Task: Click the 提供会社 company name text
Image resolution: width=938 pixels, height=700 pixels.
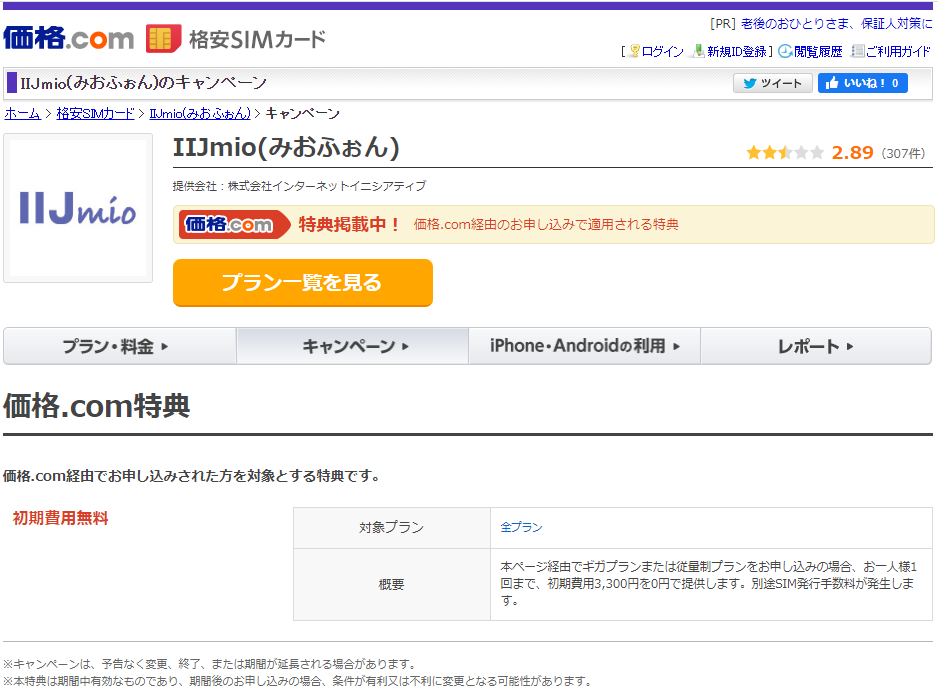Action: [299, 186]
